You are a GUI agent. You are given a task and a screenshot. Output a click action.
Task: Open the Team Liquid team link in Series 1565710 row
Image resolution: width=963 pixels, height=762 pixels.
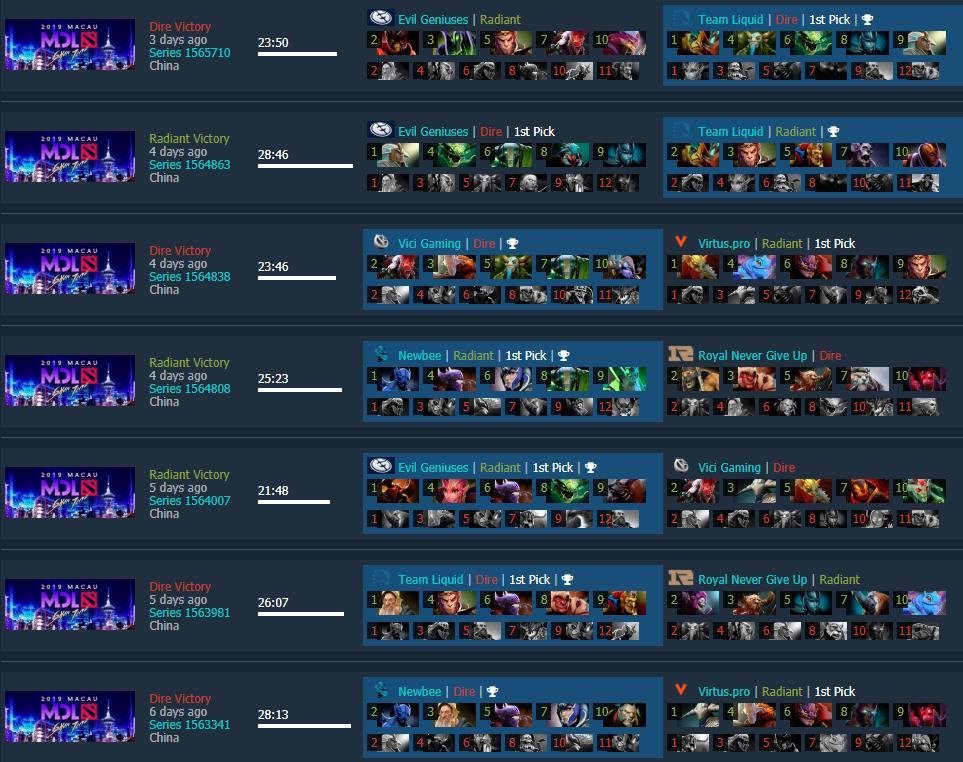[x=730, y=20]
